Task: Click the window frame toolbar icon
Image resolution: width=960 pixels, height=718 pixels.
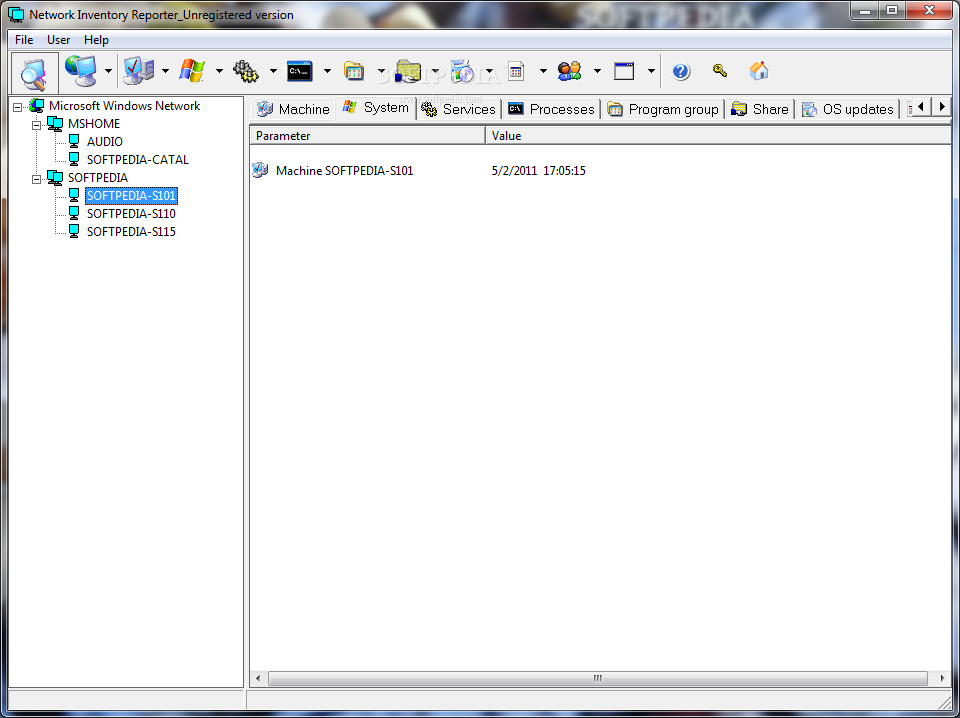Action: click(x=624, y=71)
